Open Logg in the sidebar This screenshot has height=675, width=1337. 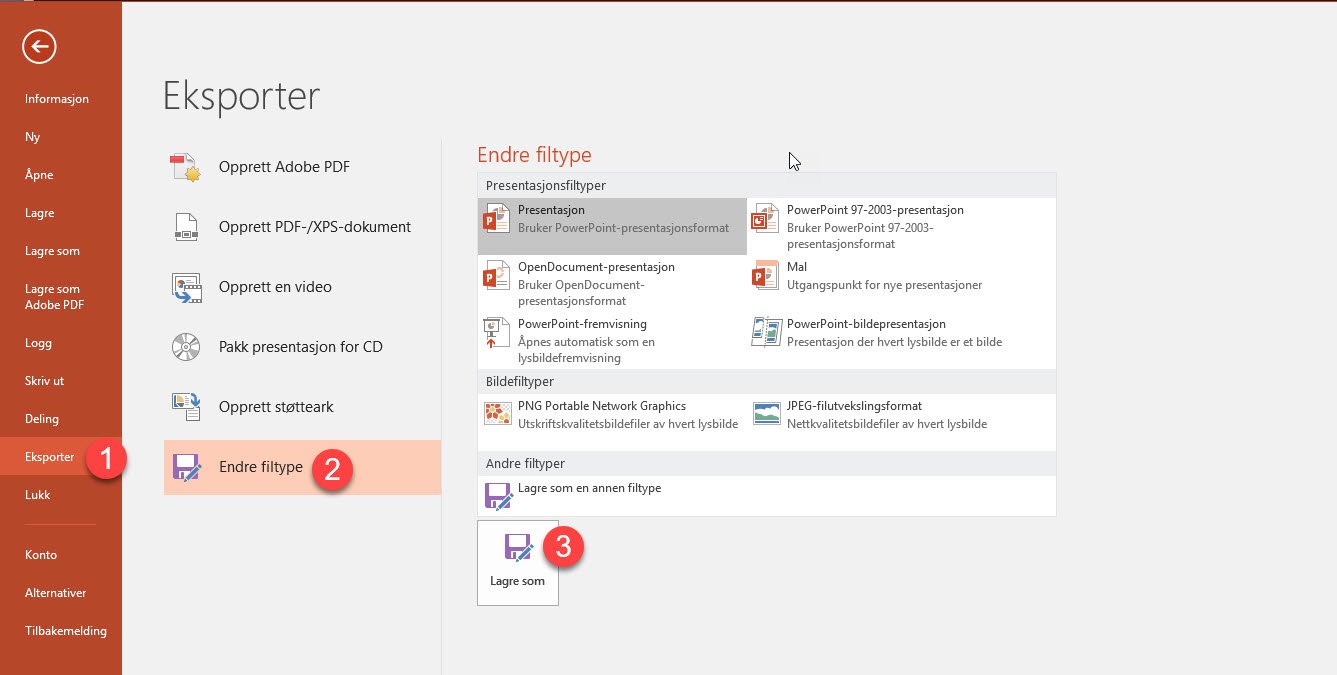click(x=38, y=343)
